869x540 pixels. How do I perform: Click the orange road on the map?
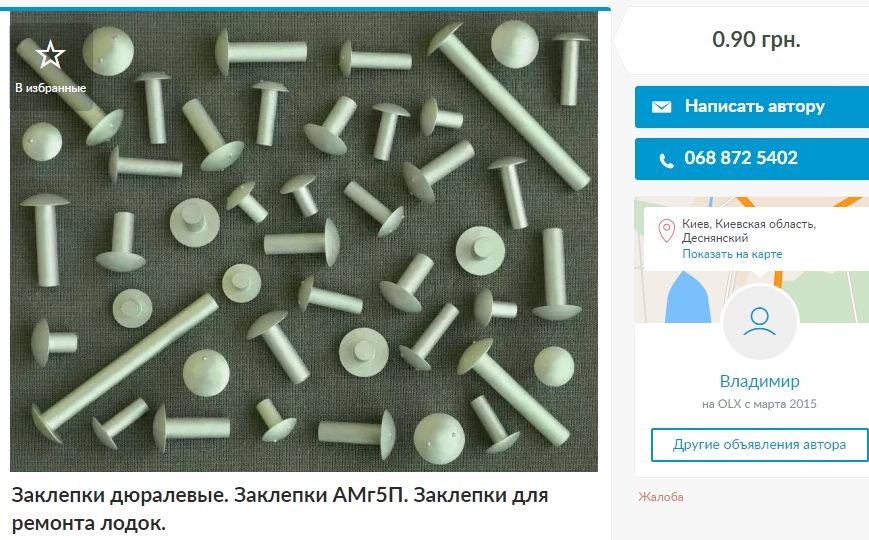[778, 279]
